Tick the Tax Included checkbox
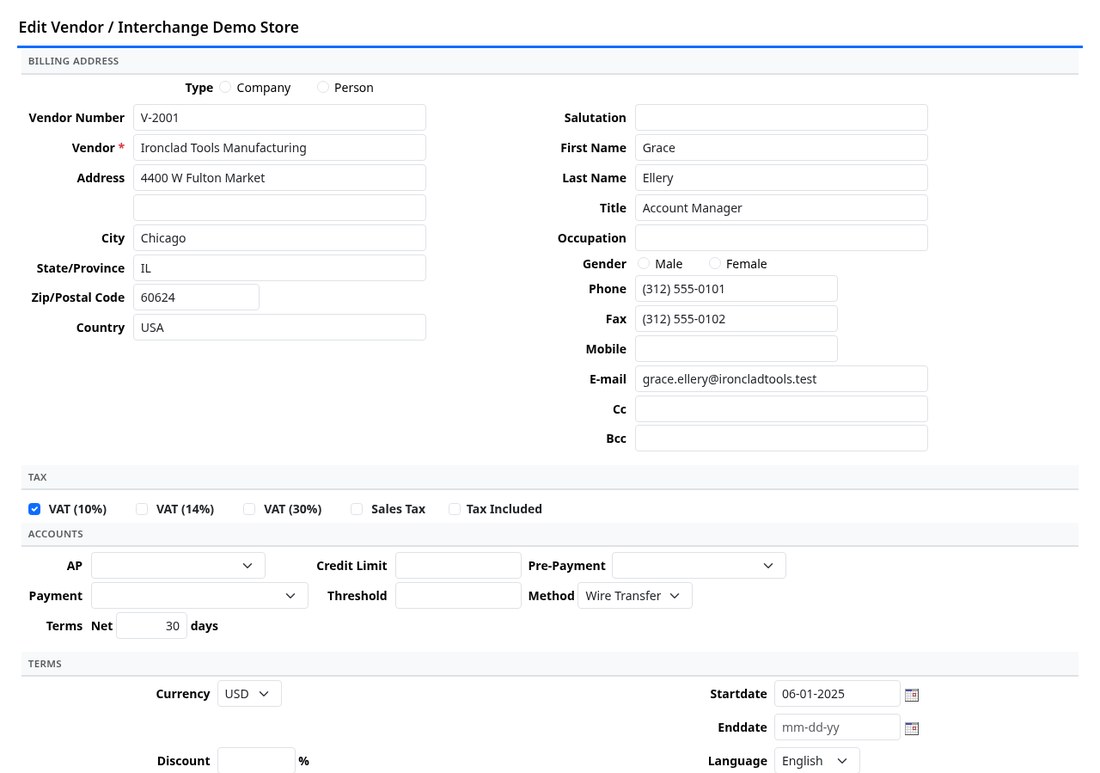 (x=455, y=509)
